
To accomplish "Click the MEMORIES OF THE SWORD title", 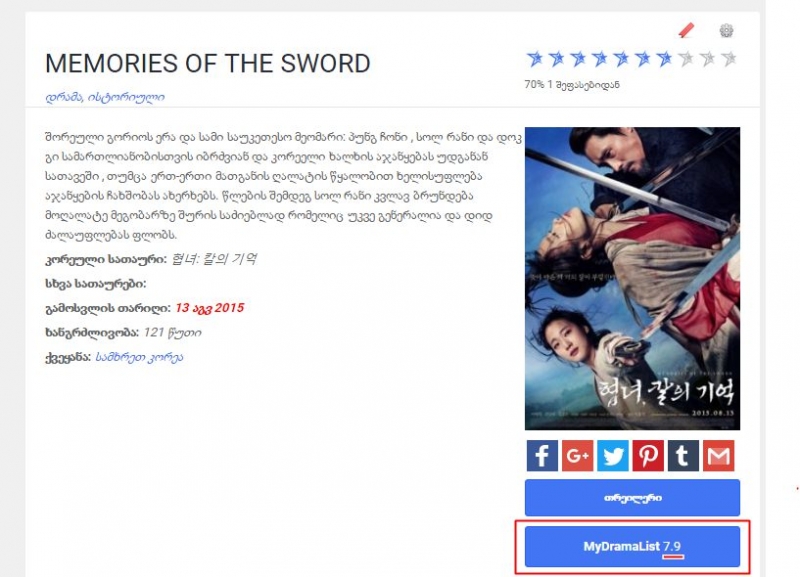I will coord(208,64).
